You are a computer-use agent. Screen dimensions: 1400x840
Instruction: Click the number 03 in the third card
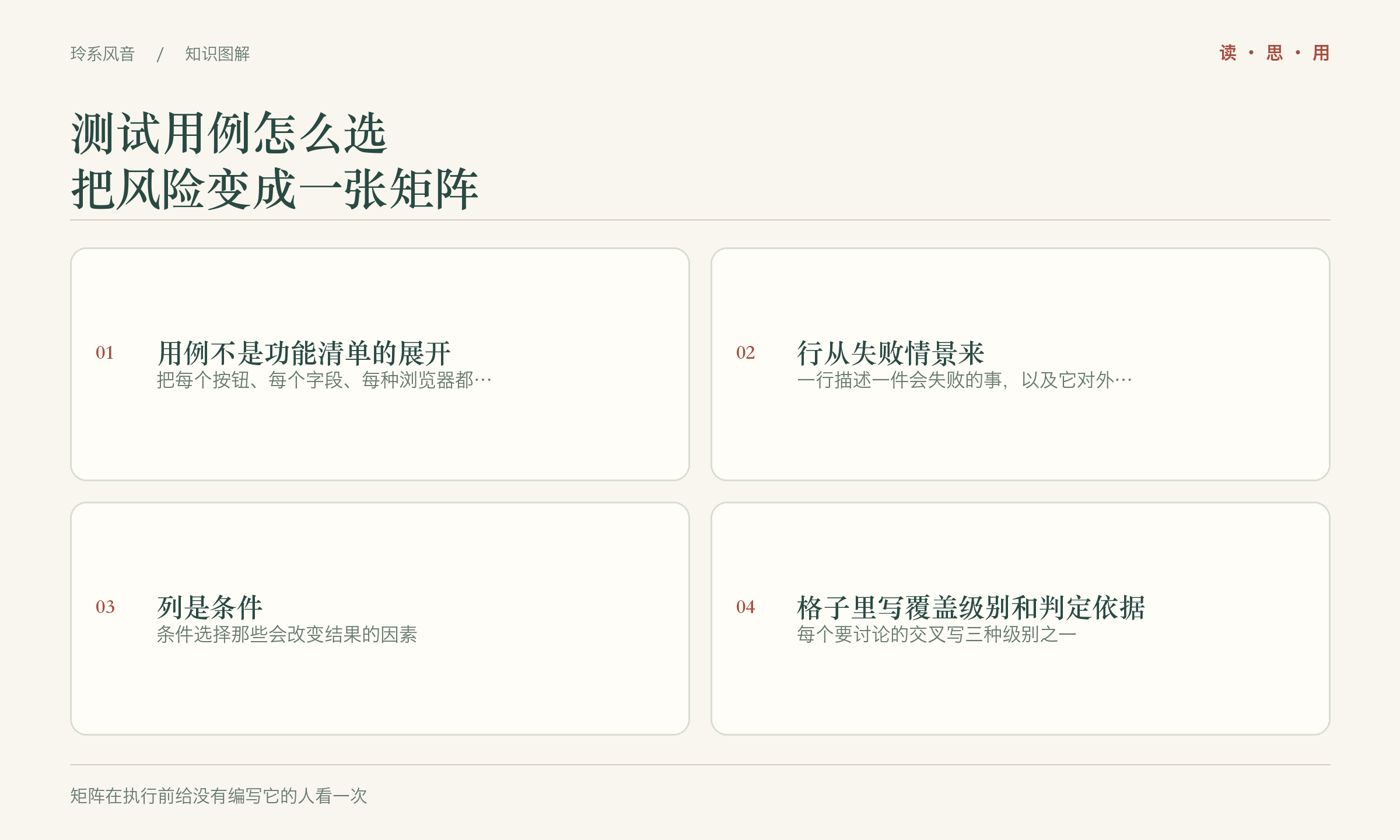point(105,607)
